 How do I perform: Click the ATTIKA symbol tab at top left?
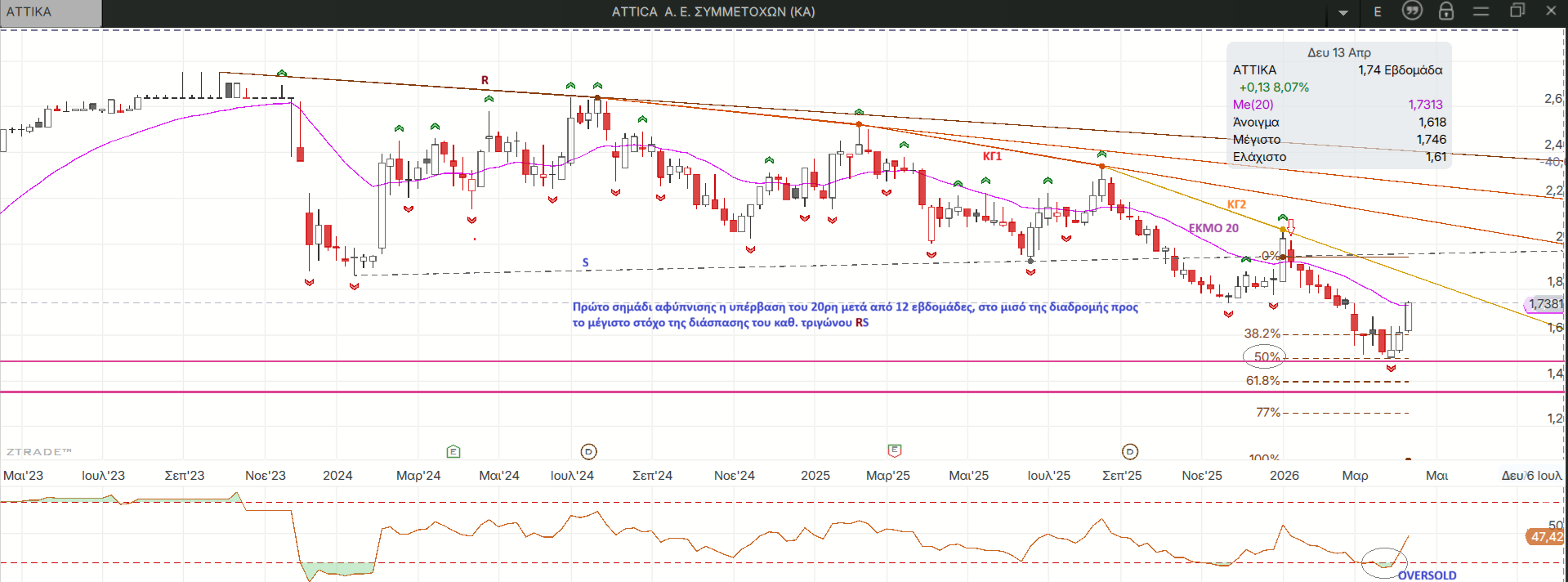[51, 12]
